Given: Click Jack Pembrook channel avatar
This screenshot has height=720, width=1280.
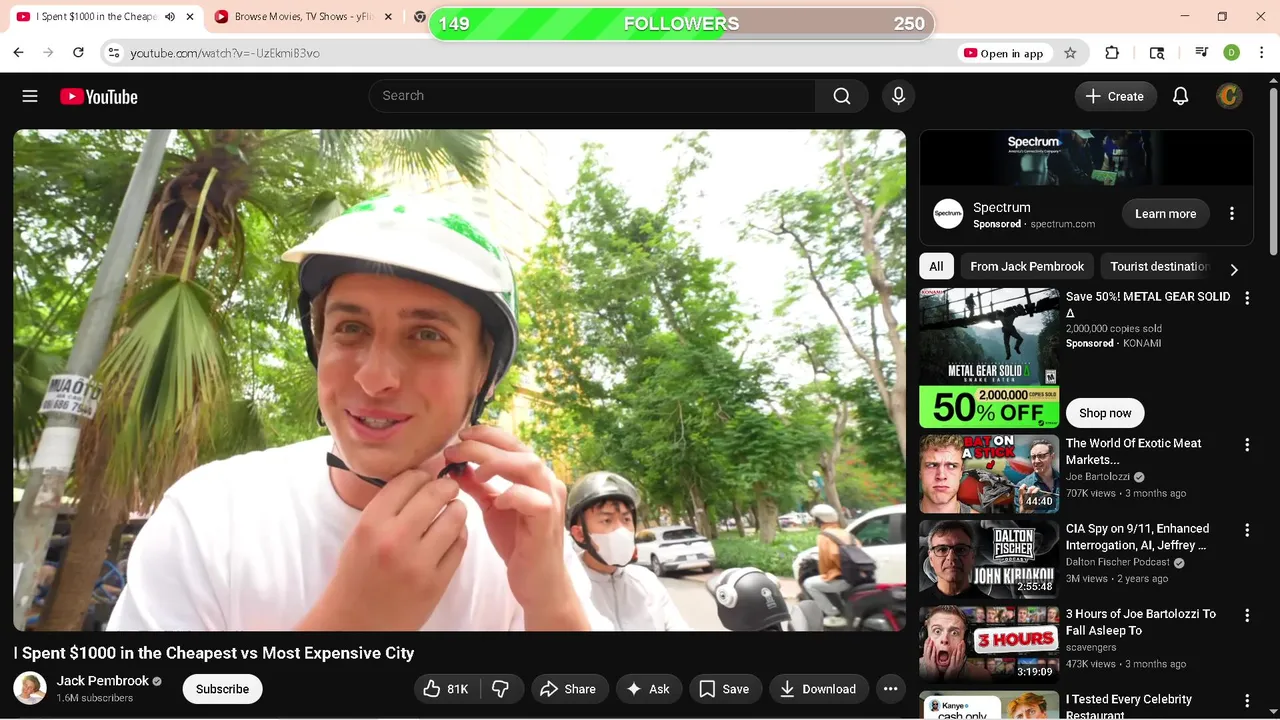Looking at the screenshot, I should 30,688.
